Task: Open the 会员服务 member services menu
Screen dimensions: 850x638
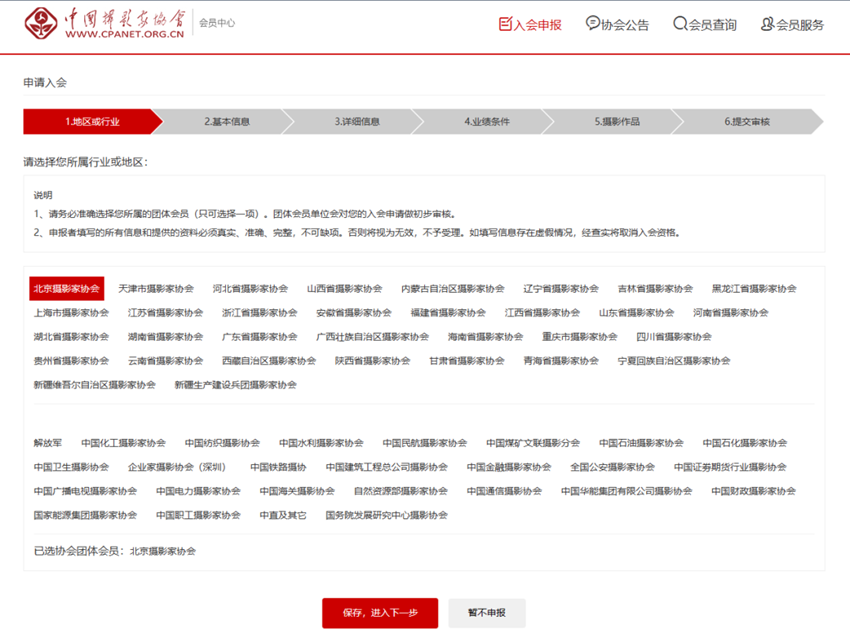Action: click(x=792, y=24)
